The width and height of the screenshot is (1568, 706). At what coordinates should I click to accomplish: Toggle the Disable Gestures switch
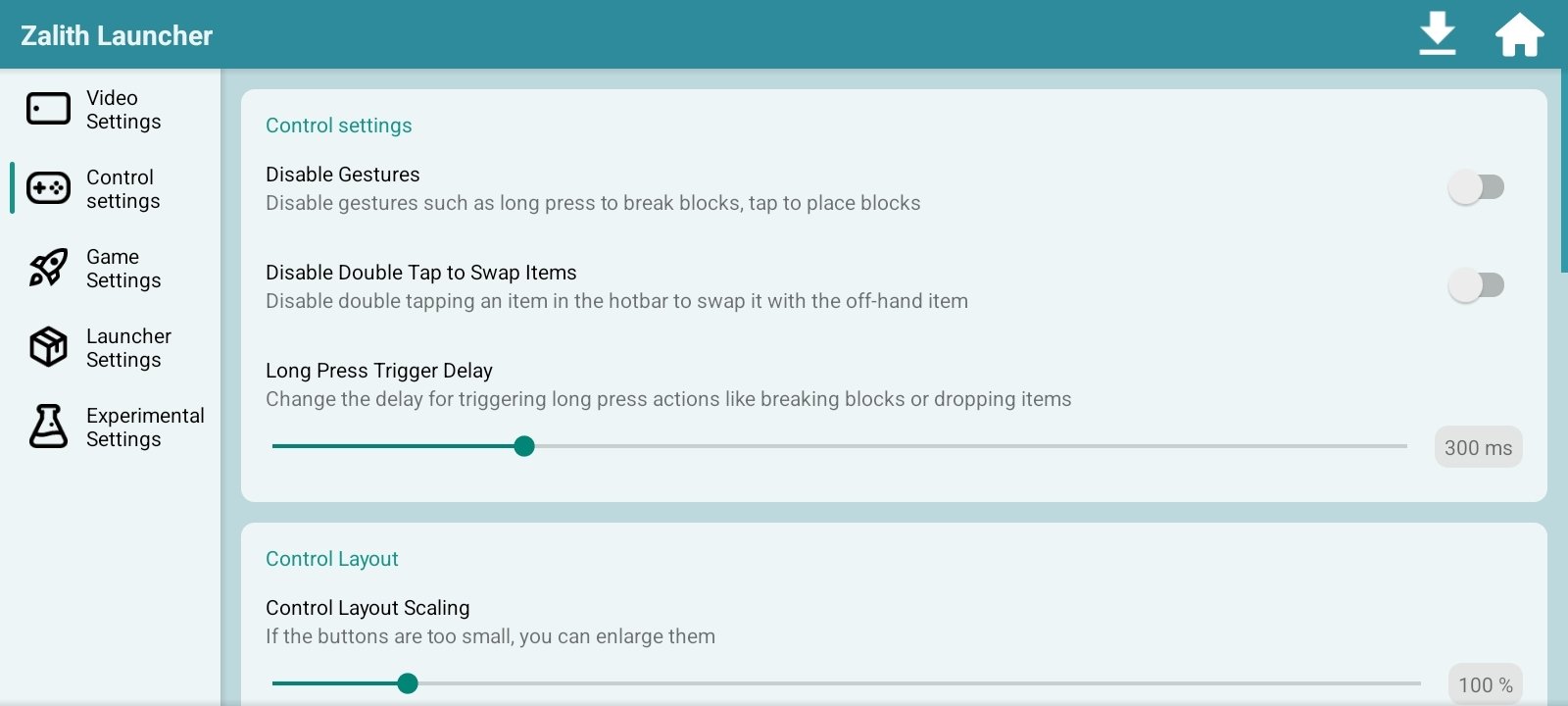[x=1476, y=187]
